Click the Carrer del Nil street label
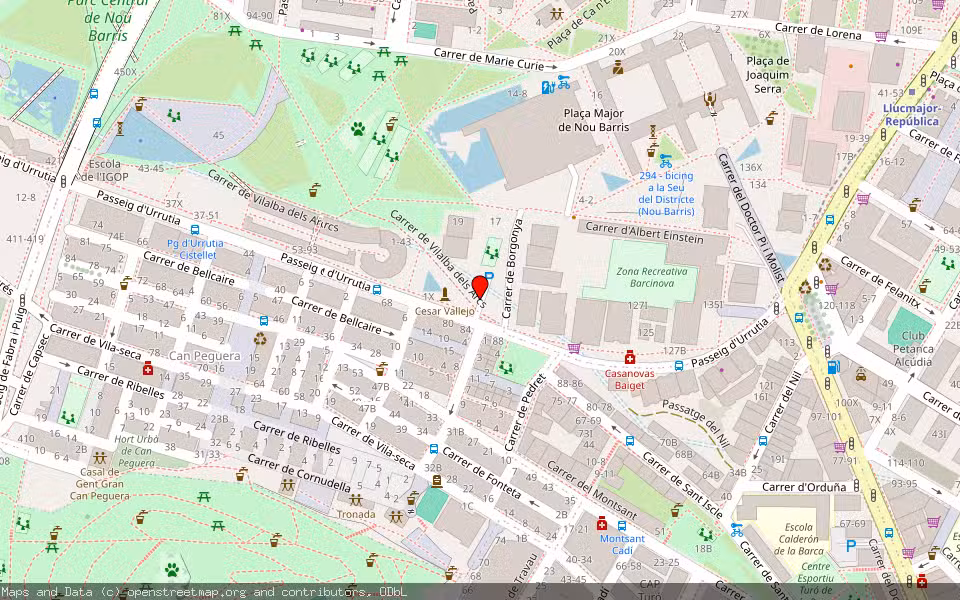Screen dimensions: 960x600 point(782,402)
